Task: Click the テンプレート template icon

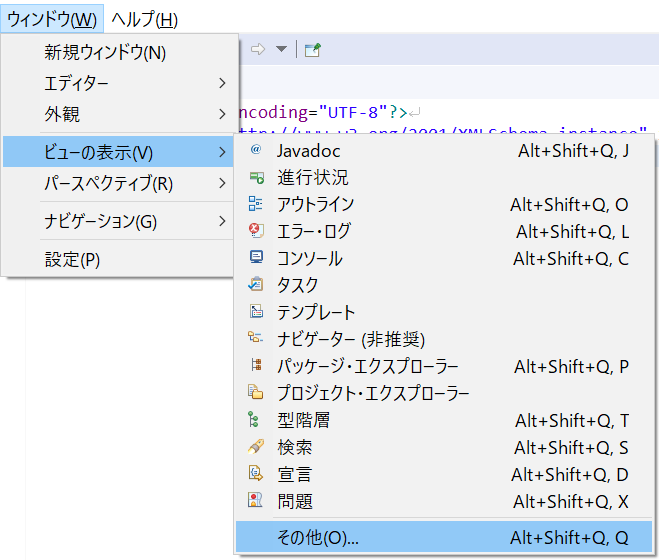Action: click(256, 312)
